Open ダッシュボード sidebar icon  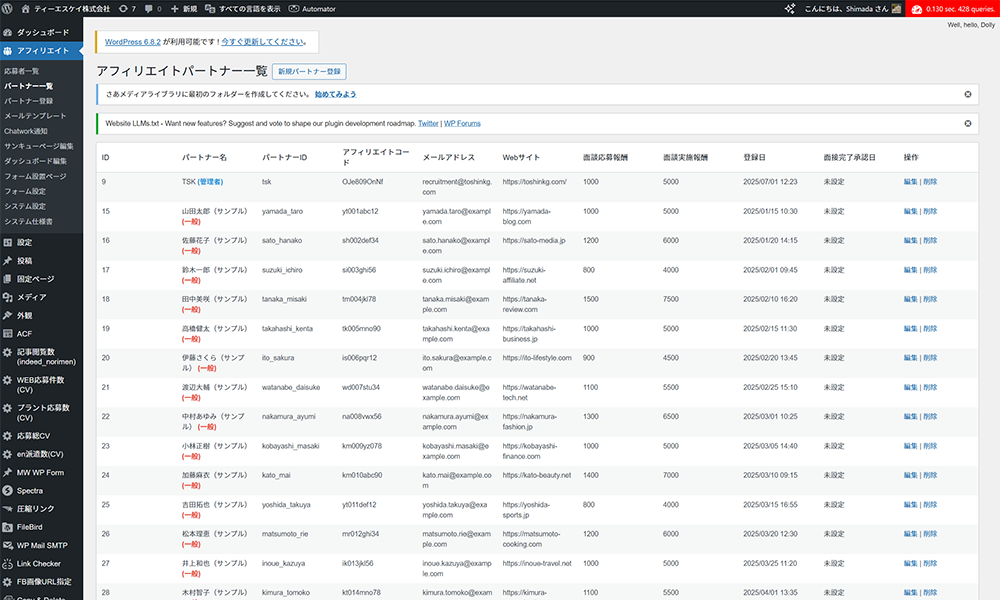click(8, 32)
